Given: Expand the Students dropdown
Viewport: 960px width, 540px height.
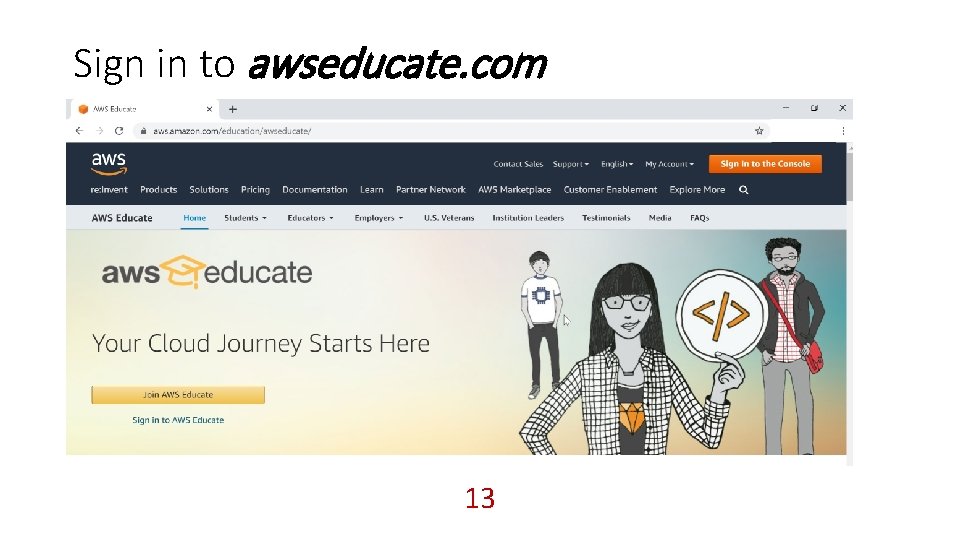Looking at the screenshot, I should click(245, 218).
